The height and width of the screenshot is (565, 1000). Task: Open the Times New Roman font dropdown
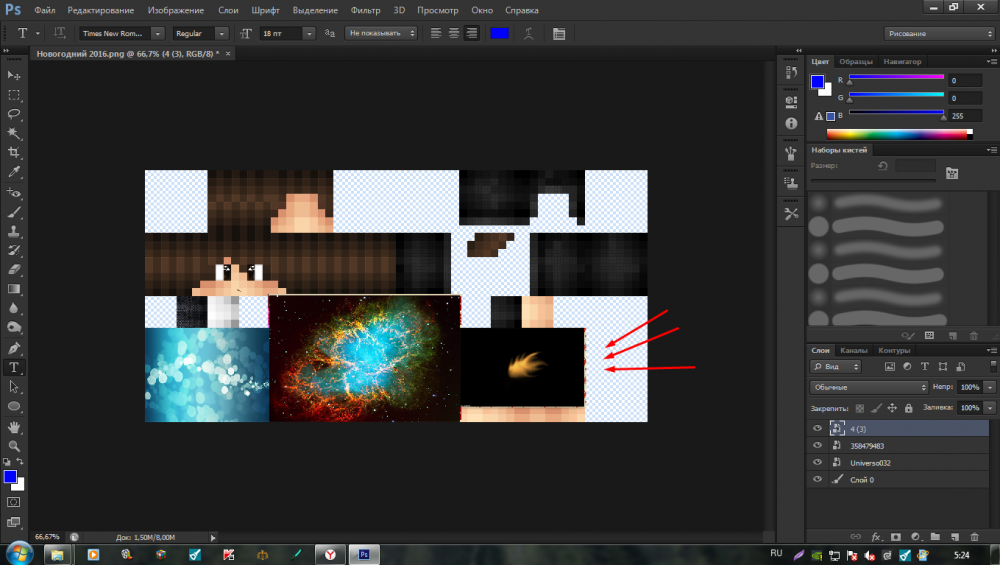pyautogui.click(x=115, y=33)
